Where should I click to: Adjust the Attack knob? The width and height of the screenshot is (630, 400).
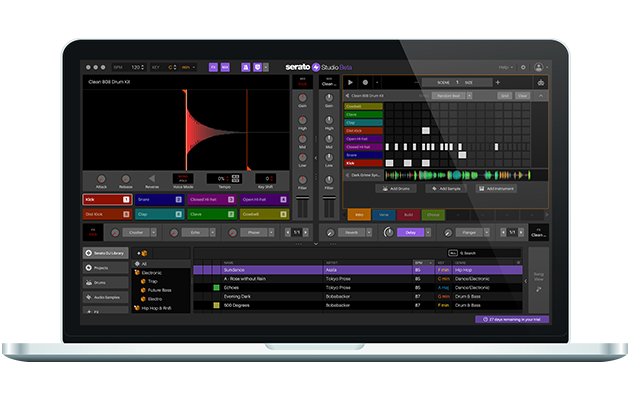pyautogui.click(x=101, y=176)
